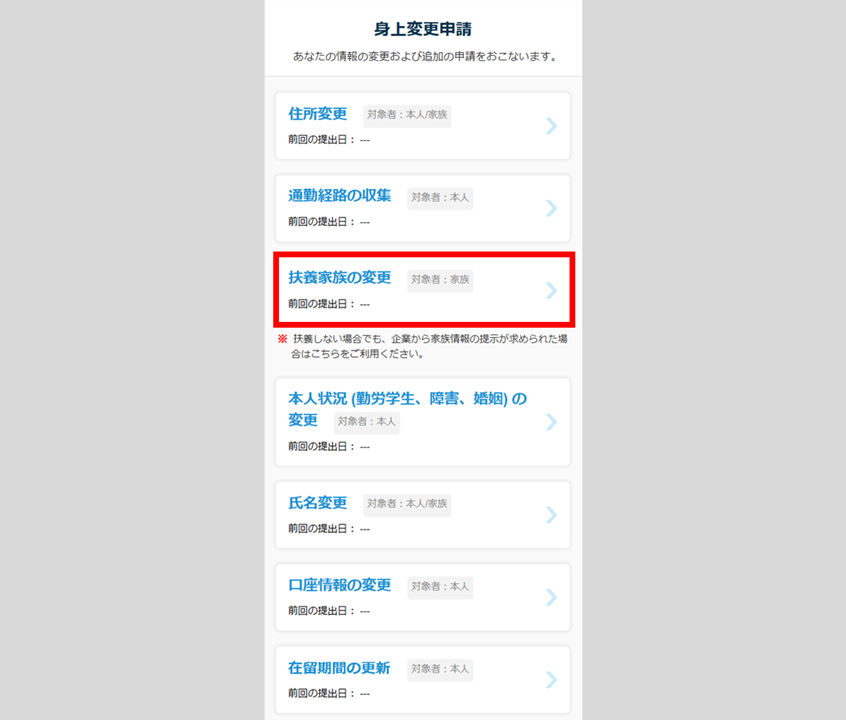Click the chevron arrow on 在留期間の更新 card

point(551,680)
